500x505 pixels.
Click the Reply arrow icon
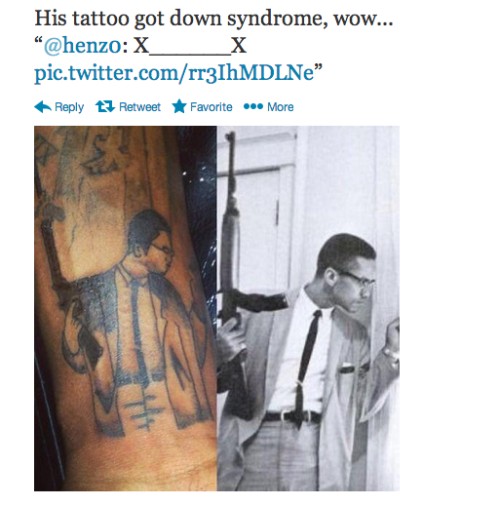coord(43,107)
